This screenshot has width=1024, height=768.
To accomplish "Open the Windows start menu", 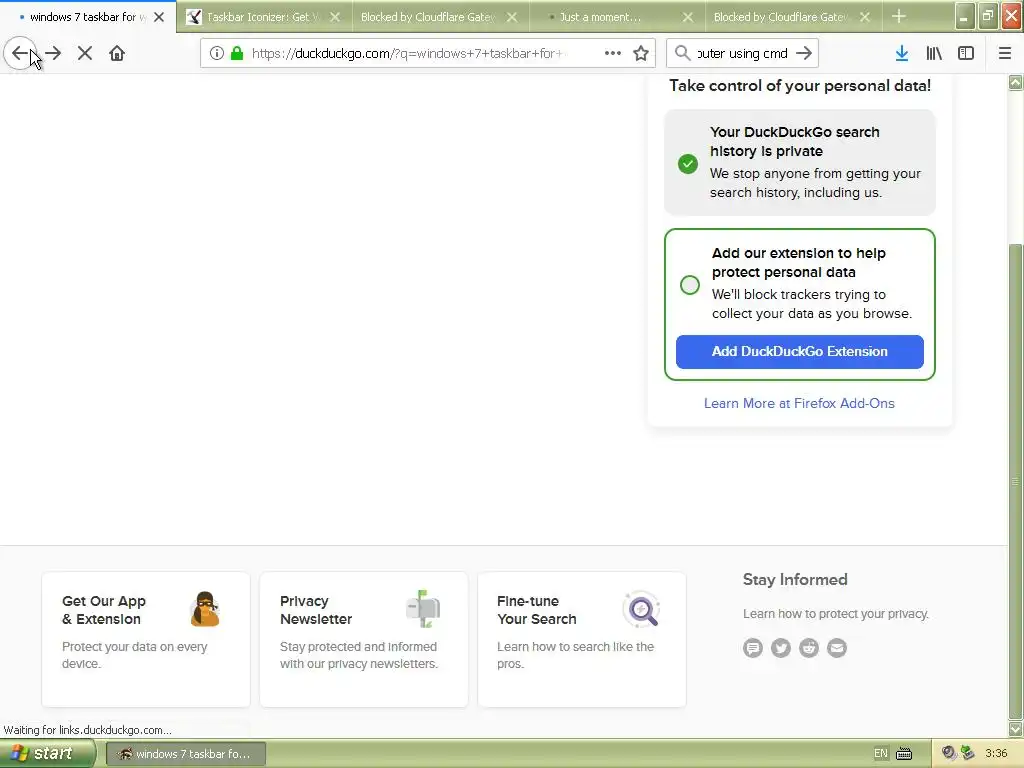I will coord(47,754).
